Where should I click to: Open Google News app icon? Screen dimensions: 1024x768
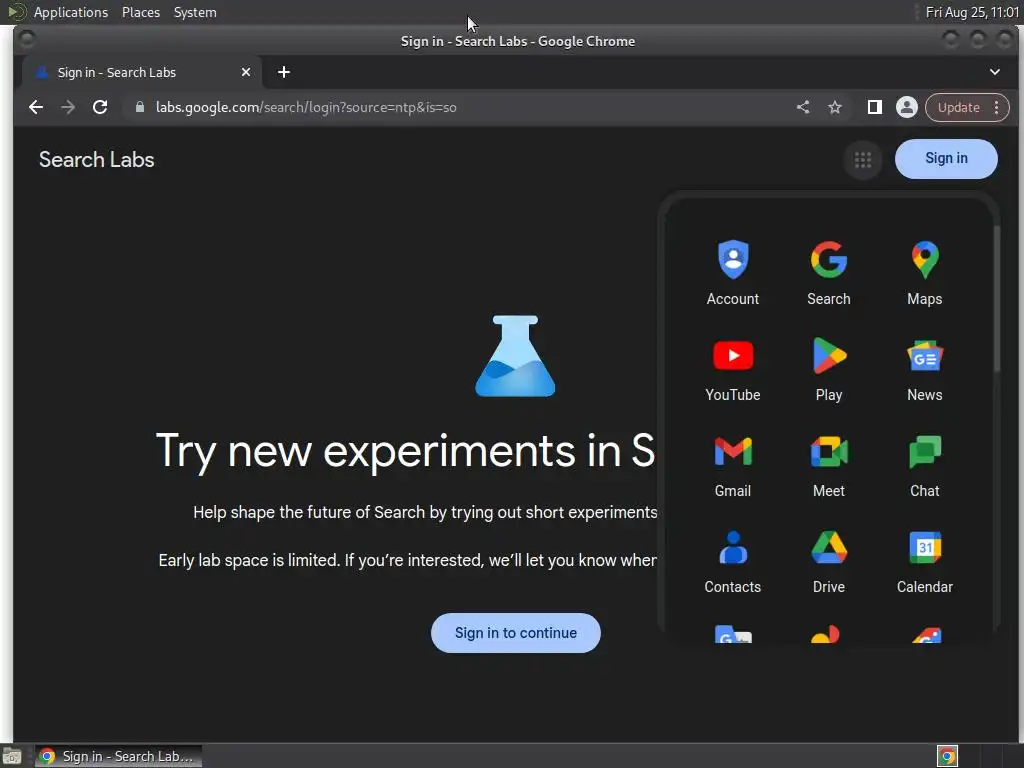point(925,369)
